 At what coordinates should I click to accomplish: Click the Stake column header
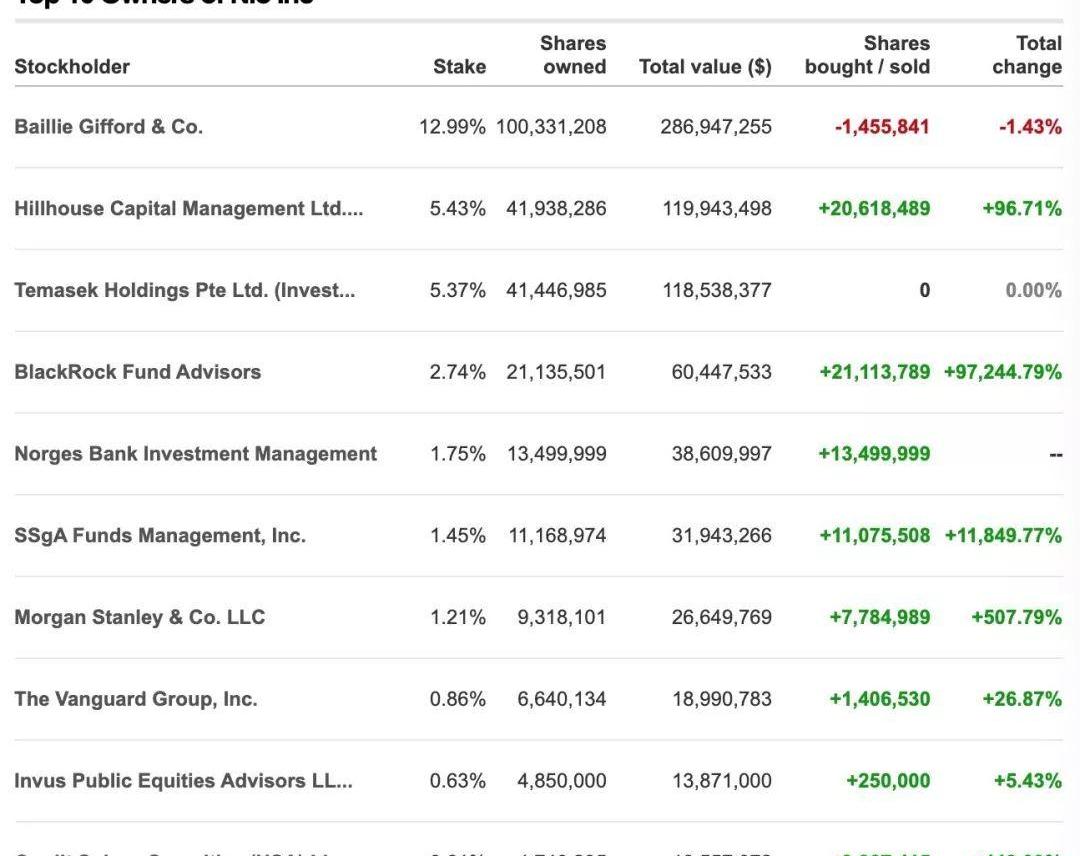459,67
